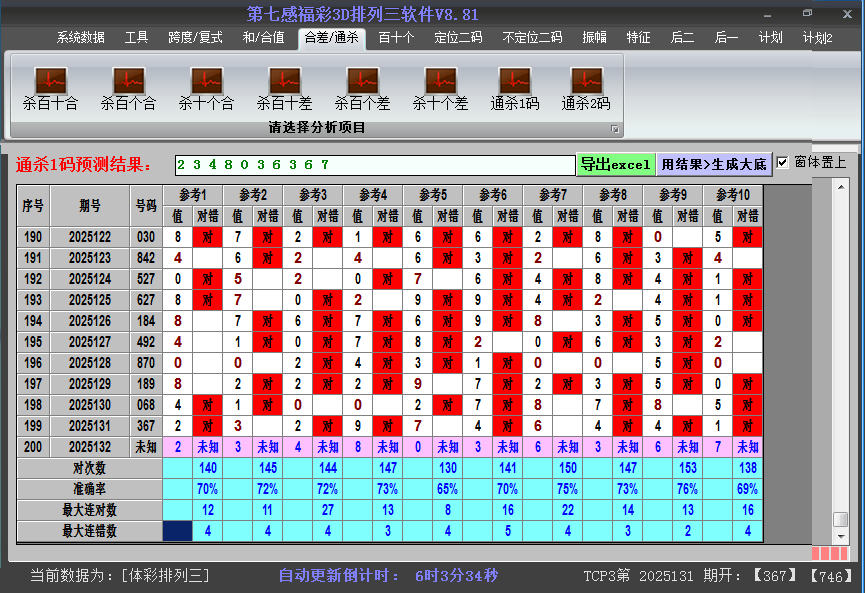Click the prediction result text field

point(375,165)
